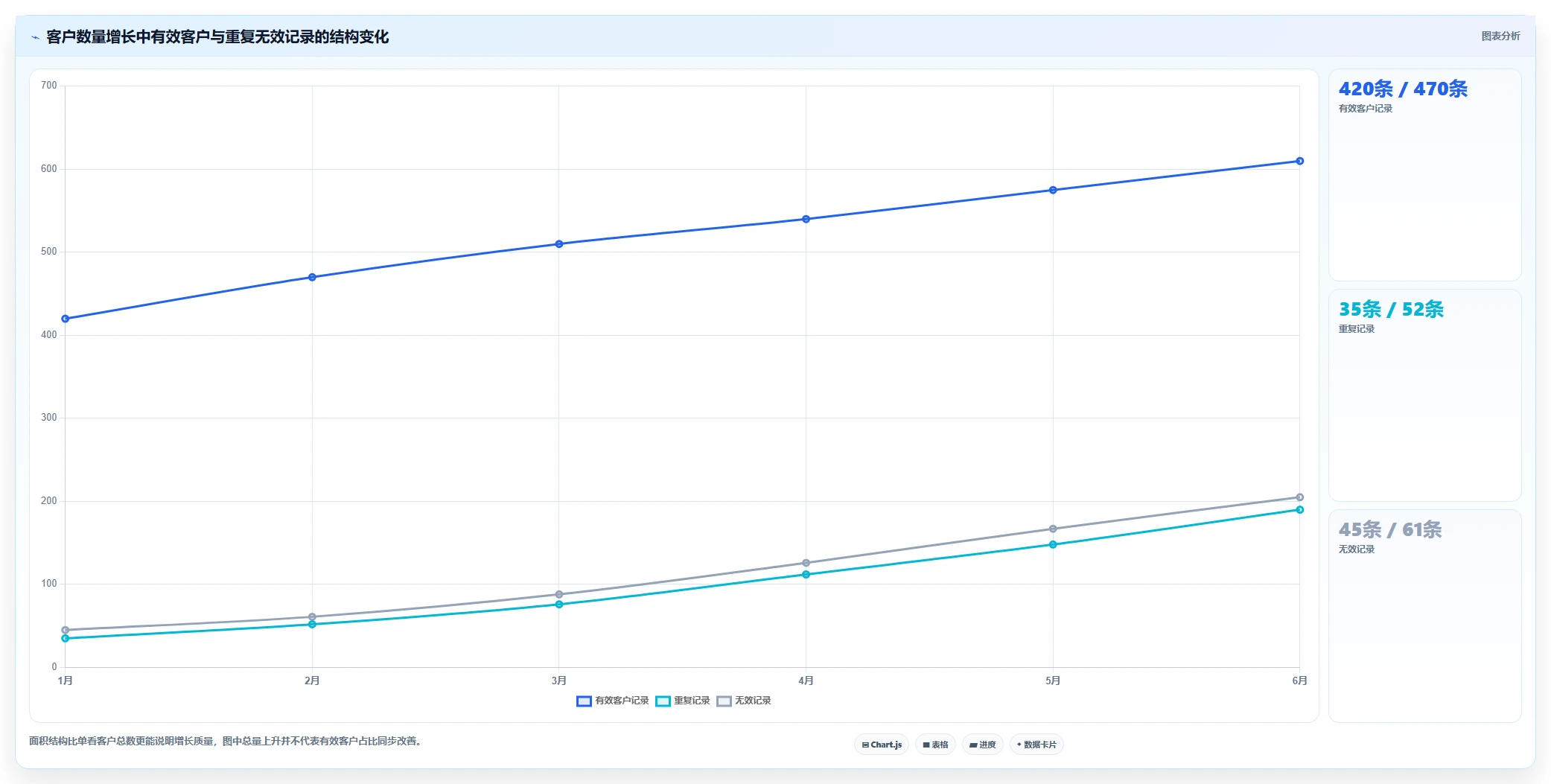Click the 4月 x-axis label

pyautogui.click(x=806, y=681)
